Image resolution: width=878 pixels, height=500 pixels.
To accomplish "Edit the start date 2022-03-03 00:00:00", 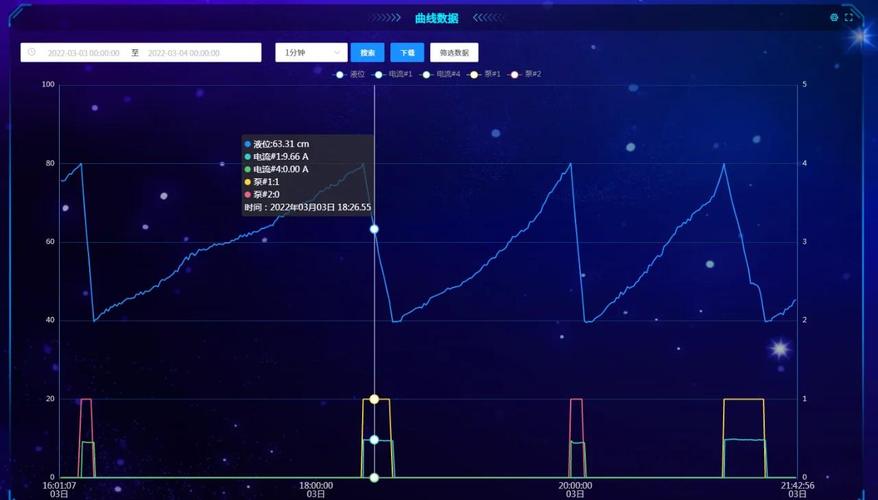I will tap(83, 53).
